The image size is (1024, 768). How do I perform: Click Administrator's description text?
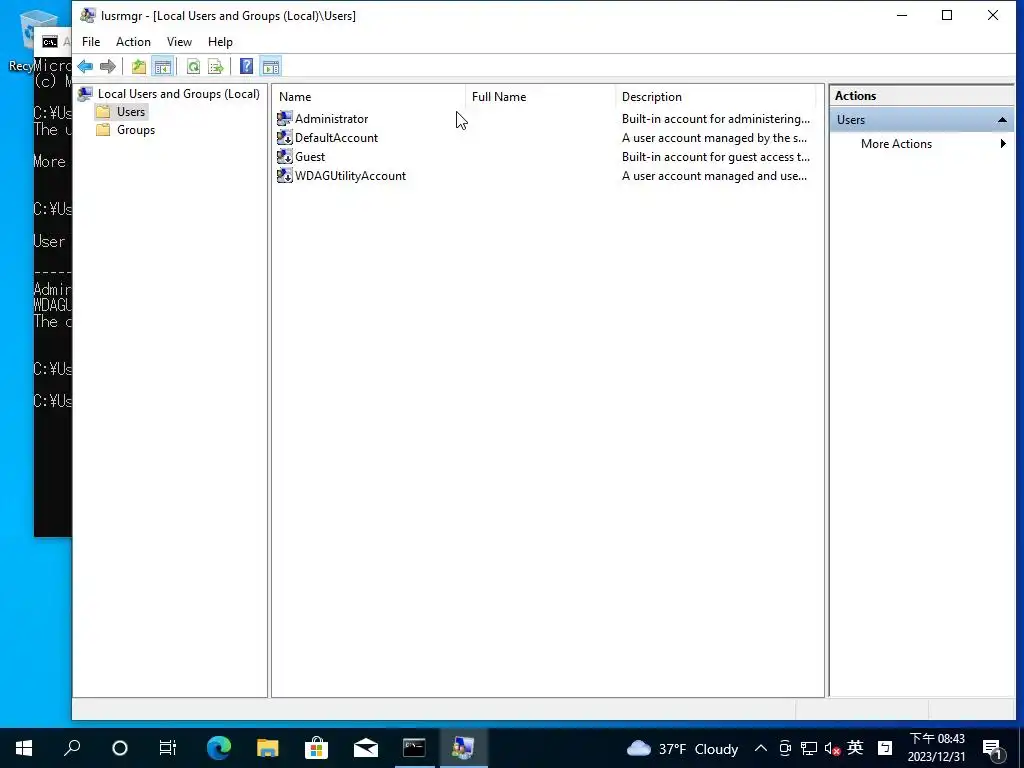tap(716, 119)
